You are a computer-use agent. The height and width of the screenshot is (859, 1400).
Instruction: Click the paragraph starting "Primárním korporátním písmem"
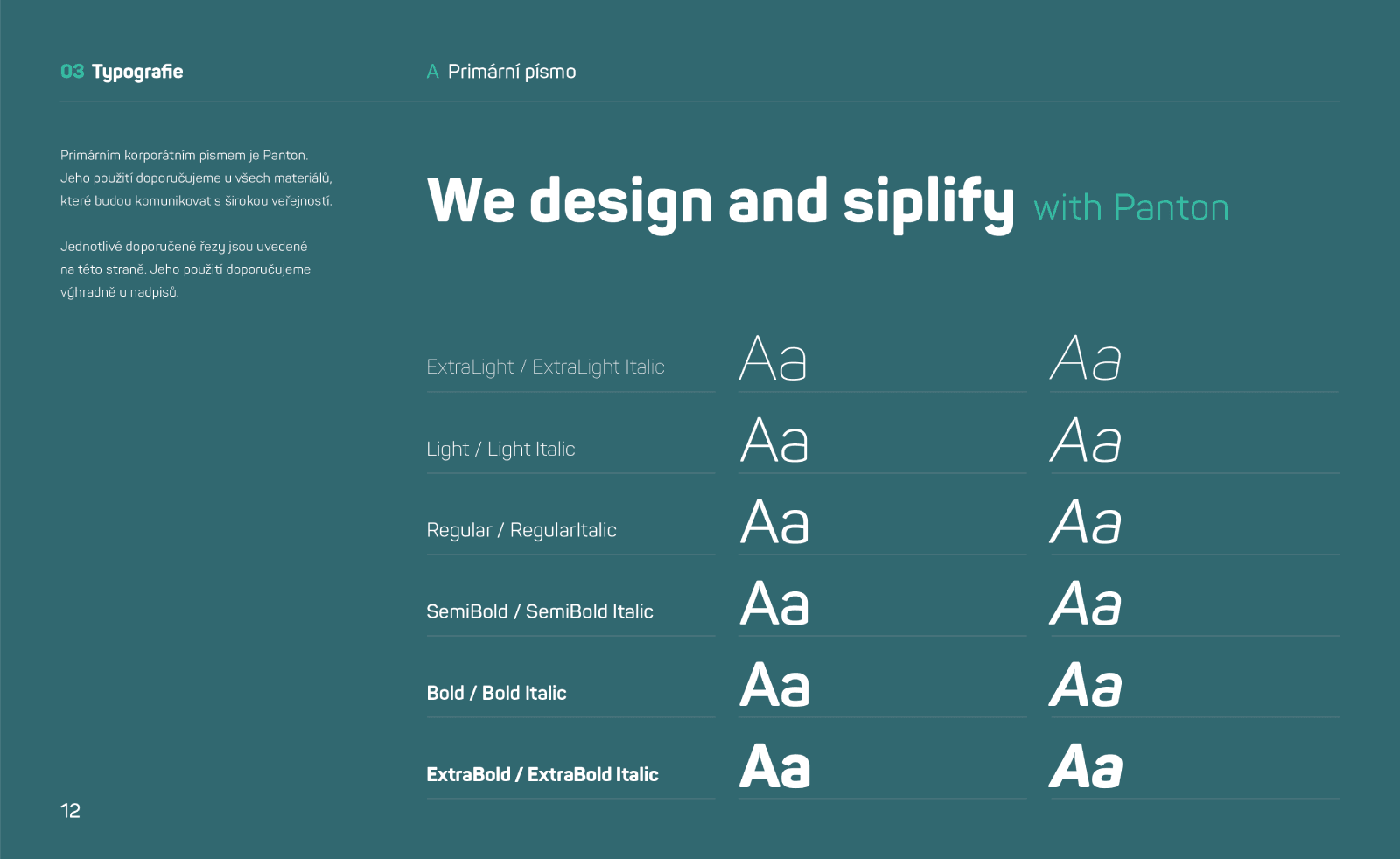[x=196, y=178]
